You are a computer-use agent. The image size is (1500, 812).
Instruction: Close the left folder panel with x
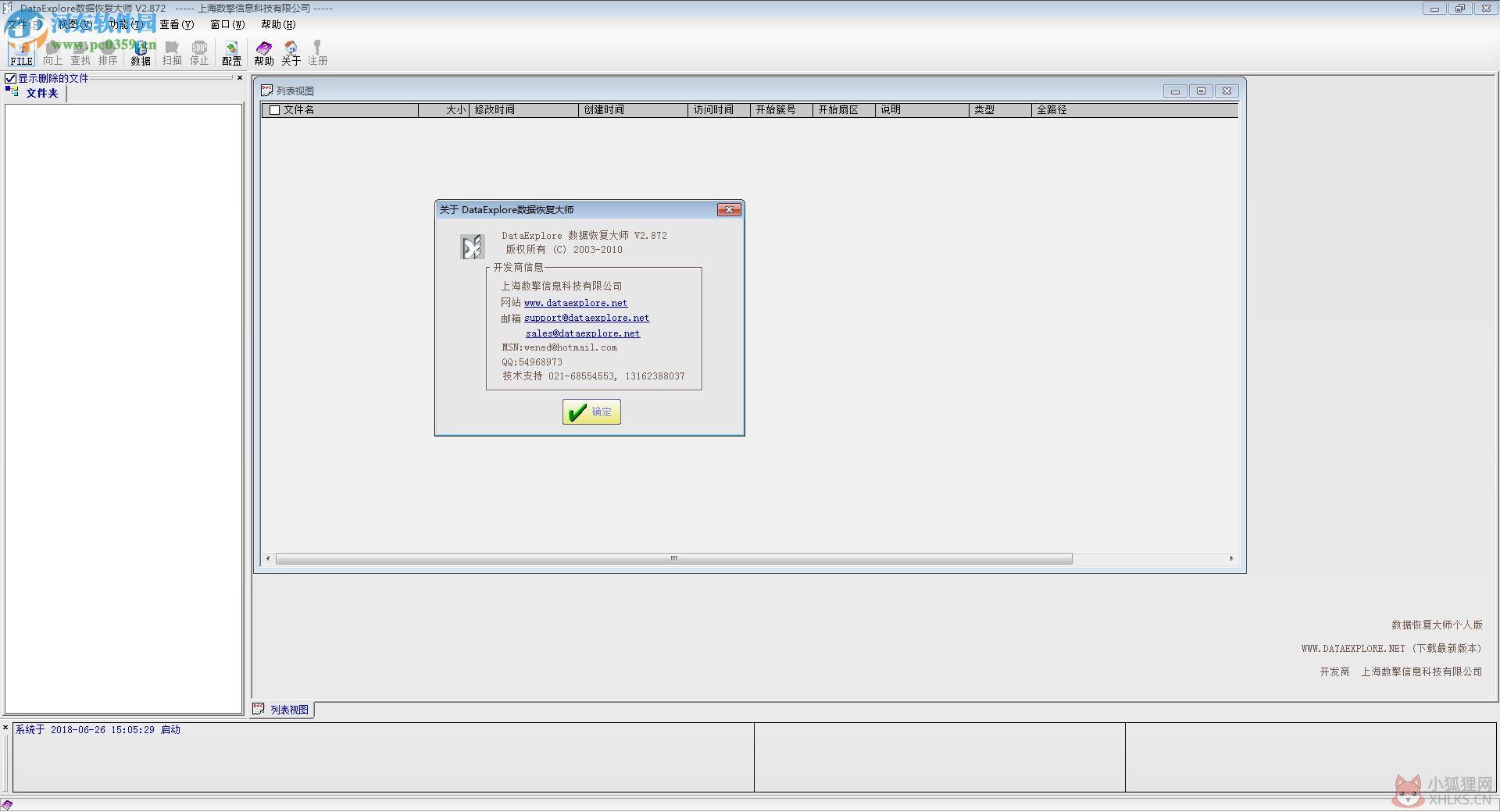click(240, 78)
